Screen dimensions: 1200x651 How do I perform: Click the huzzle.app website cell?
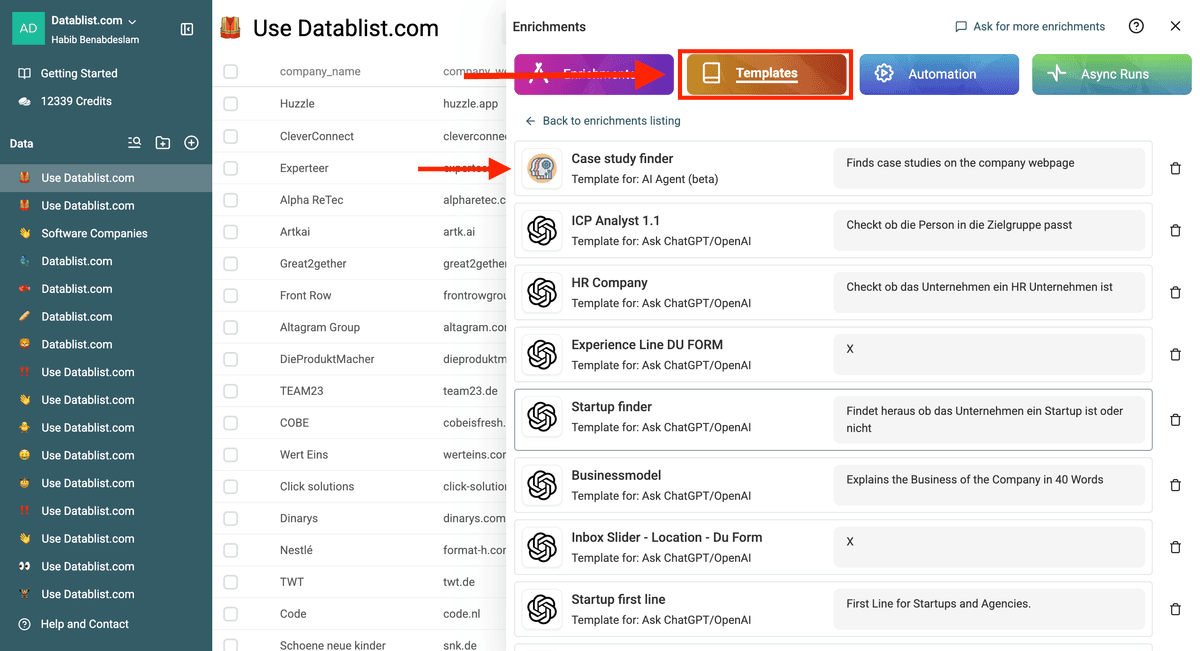coord(470,103)
